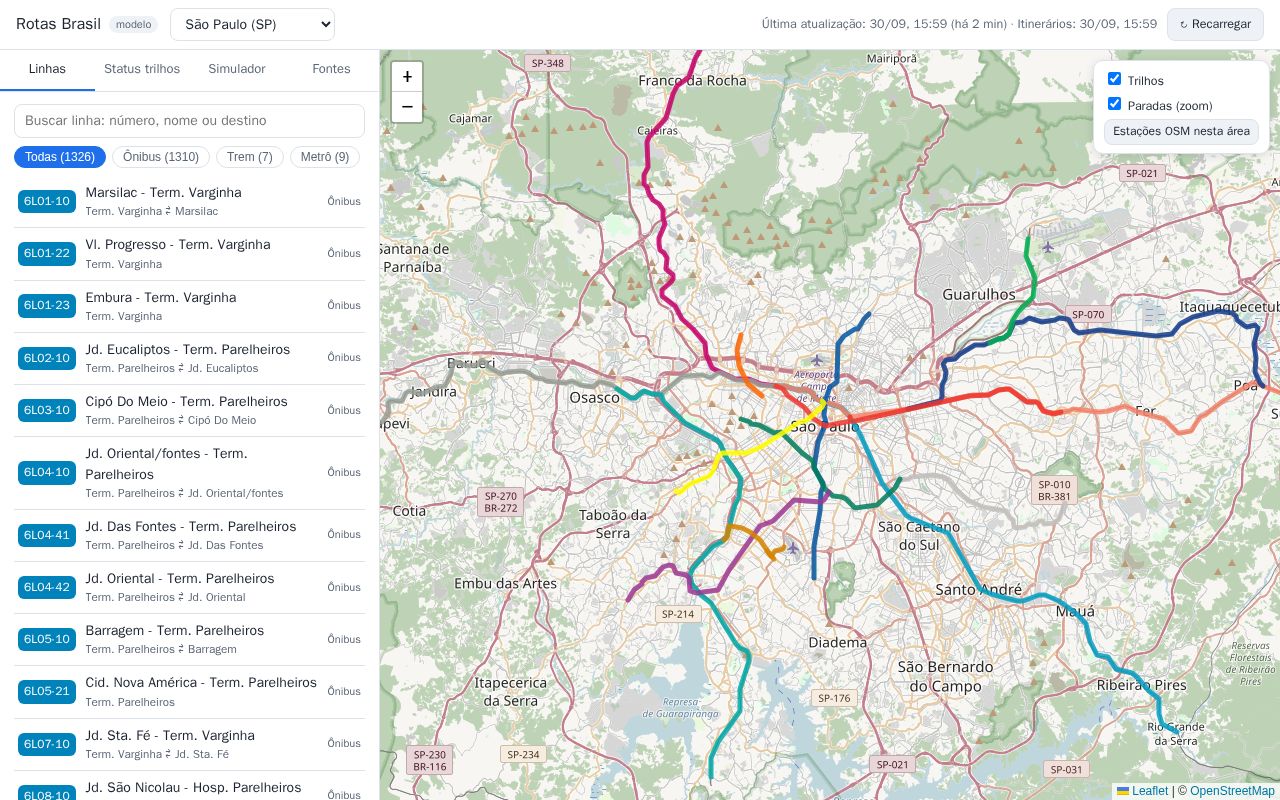Click the 6L01-22 line badge
1280x800 pixels.
click(47, 253)
